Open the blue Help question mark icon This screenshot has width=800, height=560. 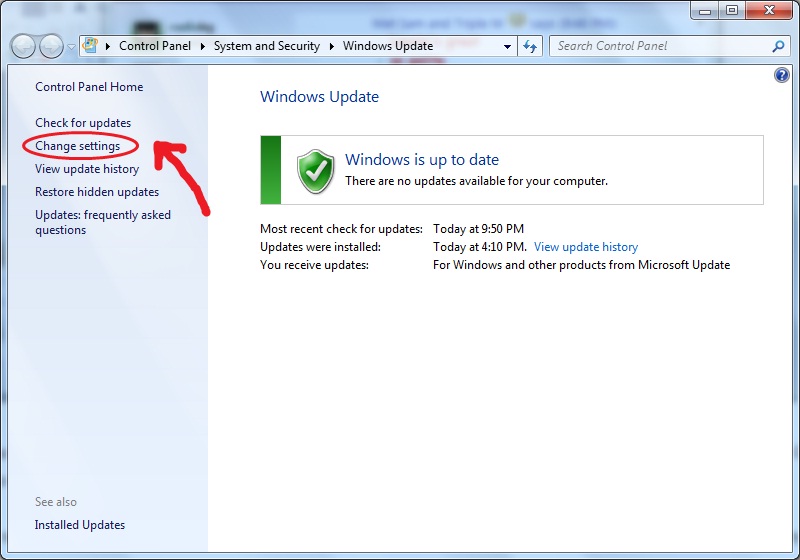[781, 75]
